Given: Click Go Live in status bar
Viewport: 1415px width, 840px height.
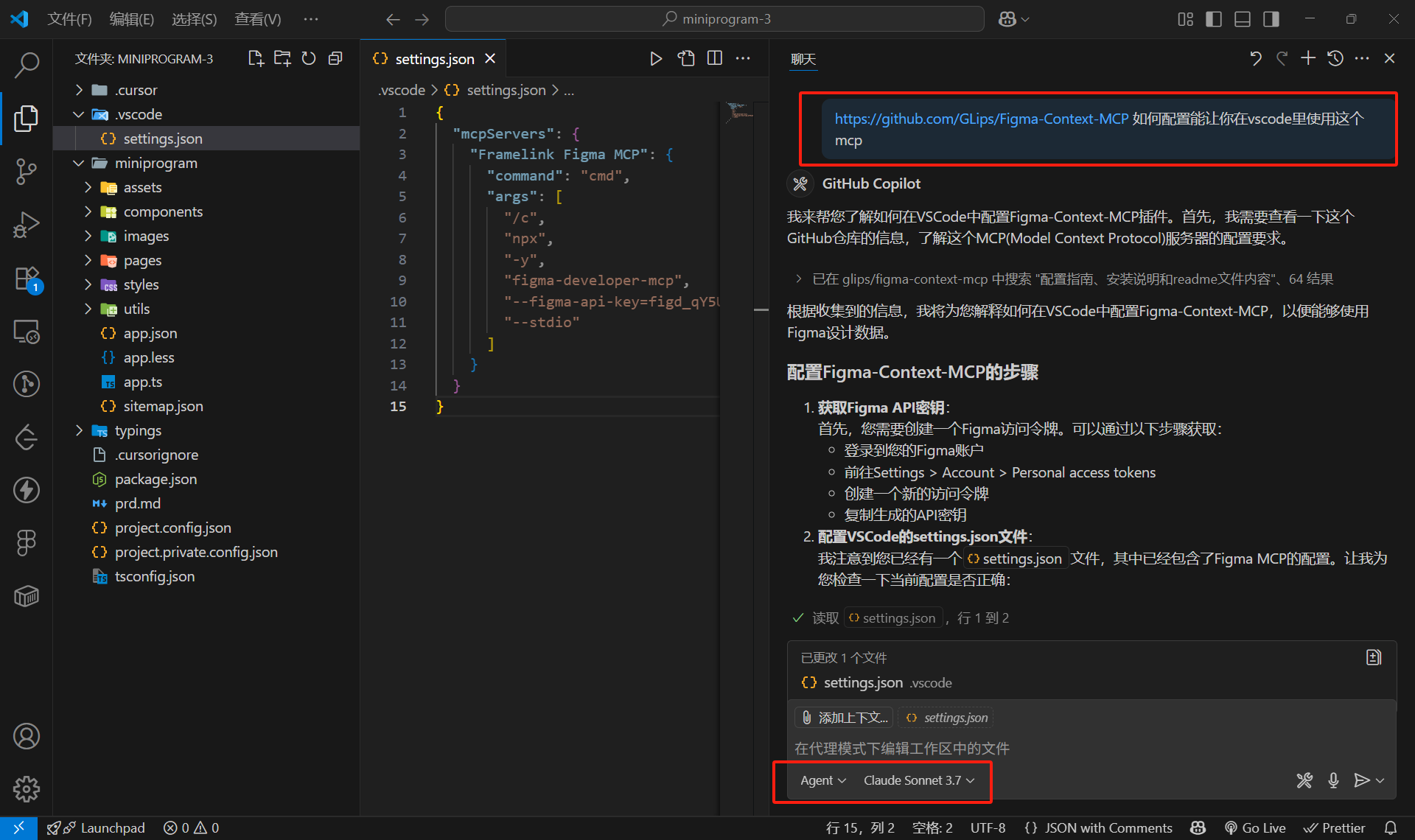Looking at the screenshot, I should [x=1255, y=827].
